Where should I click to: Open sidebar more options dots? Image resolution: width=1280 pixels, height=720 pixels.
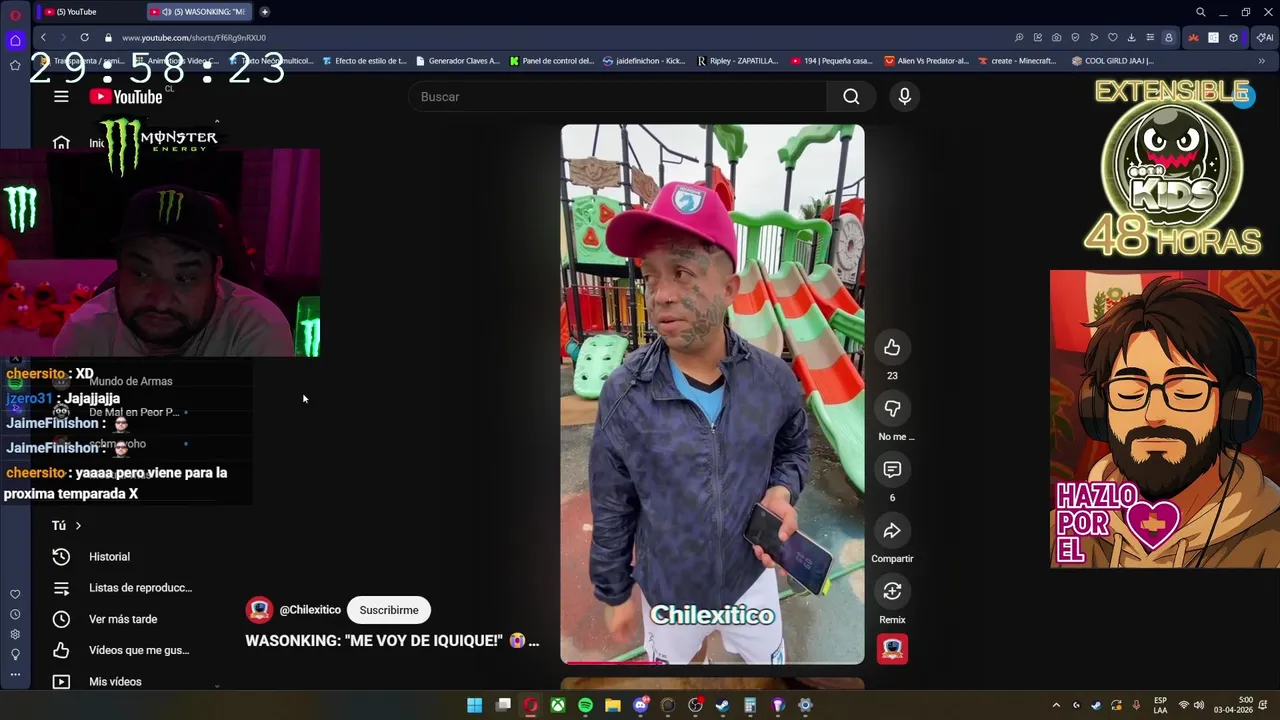coord(15,674)
